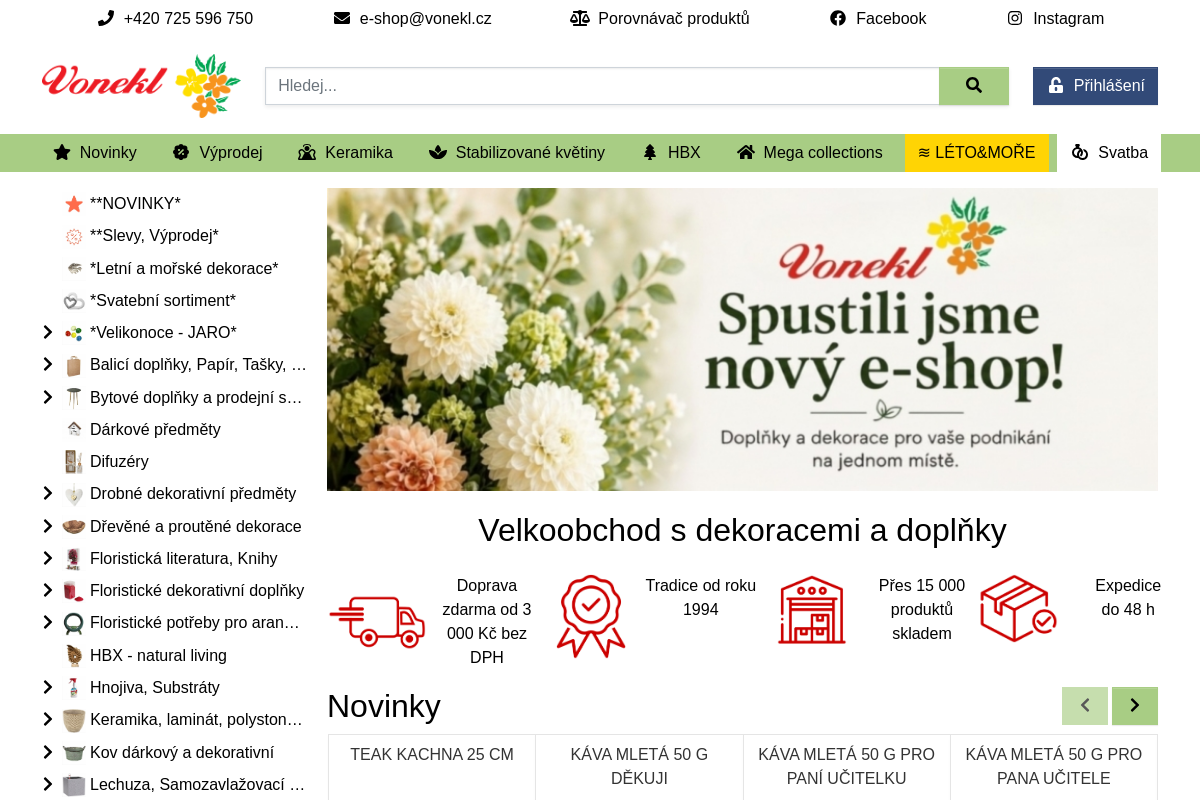The width and height of the screenshot is (1200, 800).
Task: Open the Keramika menu item
Action: click(x=345, y=153)
